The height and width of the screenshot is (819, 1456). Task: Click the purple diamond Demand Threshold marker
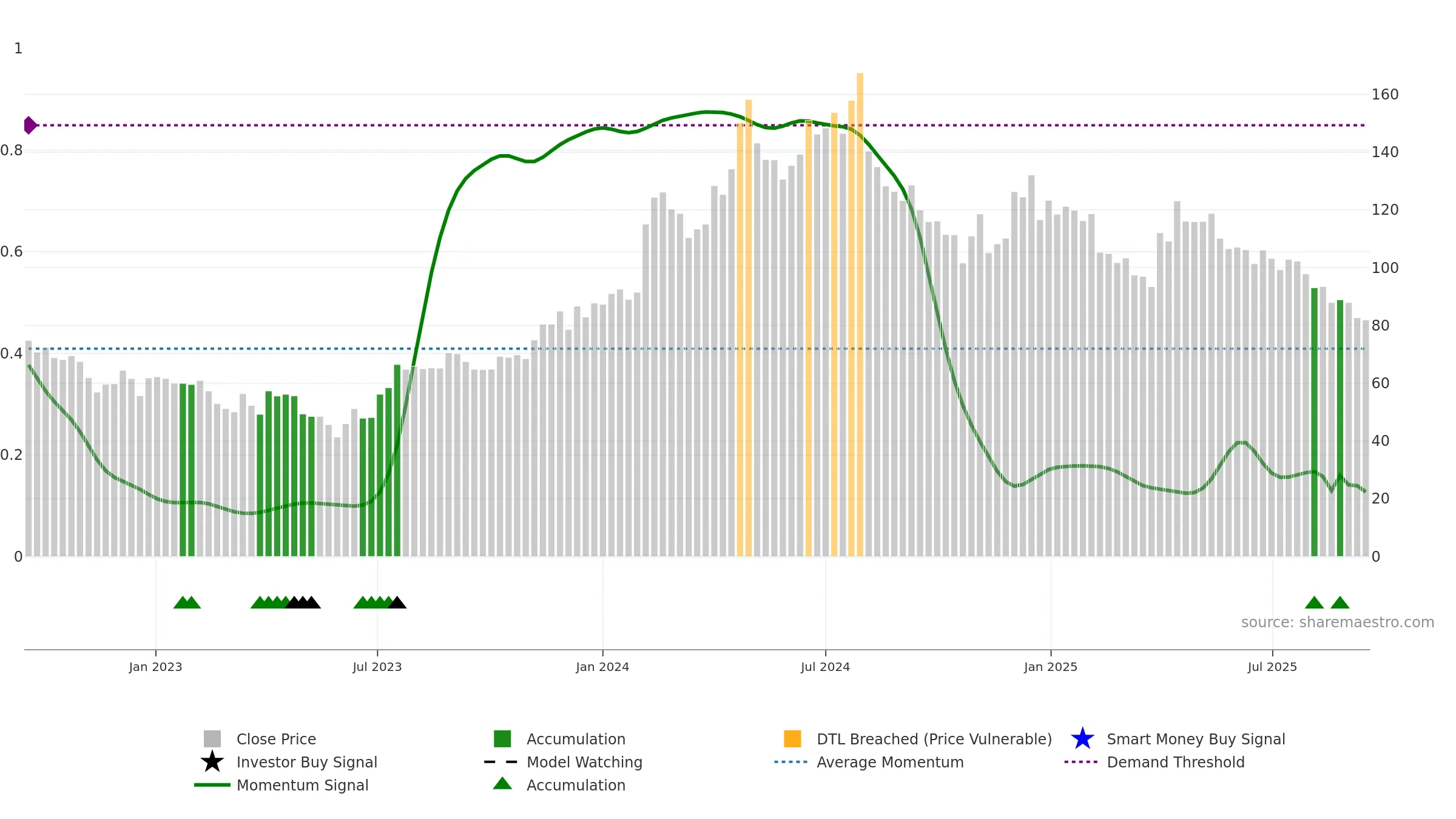[30, 126]
